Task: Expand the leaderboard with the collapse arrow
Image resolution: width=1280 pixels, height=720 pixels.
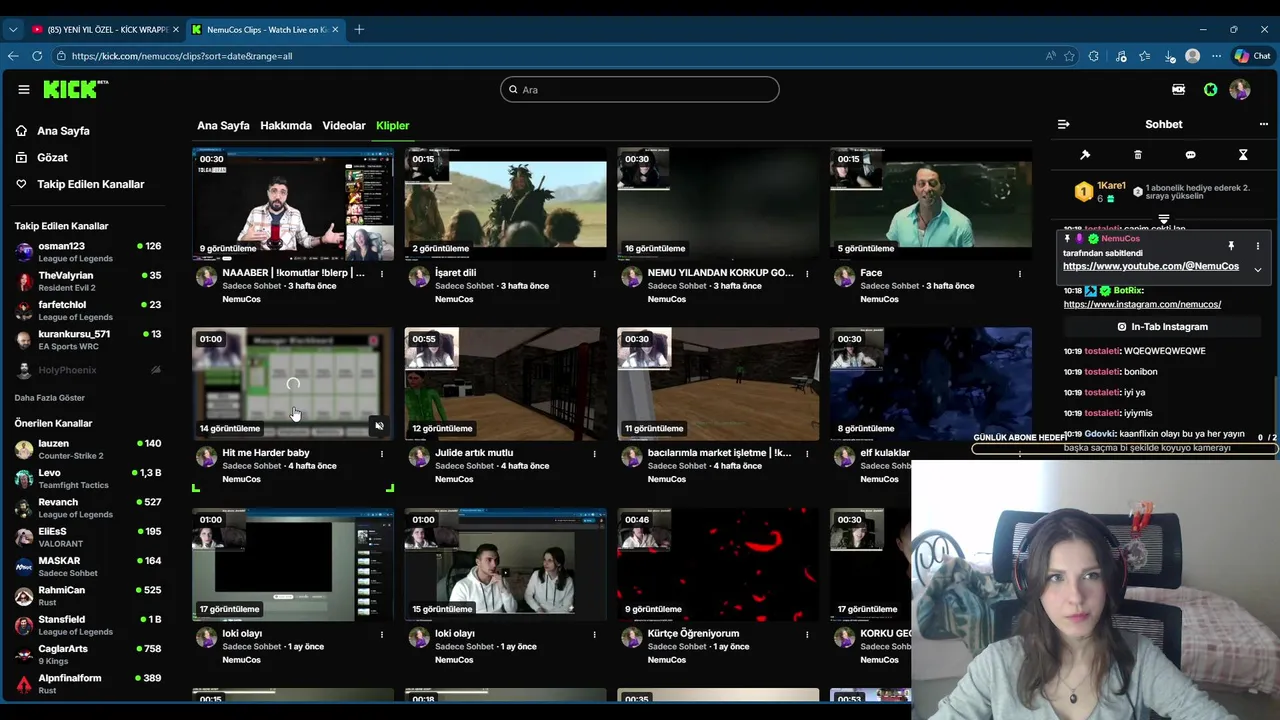Action: (x=1164, y=219)
